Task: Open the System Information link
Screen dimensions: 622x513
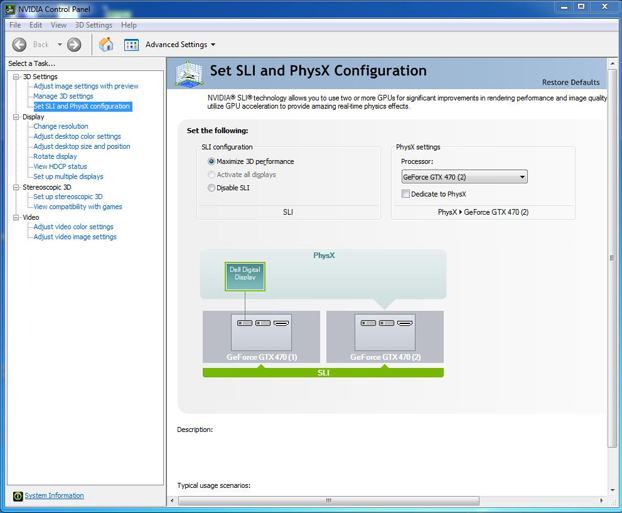Action: [54, 496]
